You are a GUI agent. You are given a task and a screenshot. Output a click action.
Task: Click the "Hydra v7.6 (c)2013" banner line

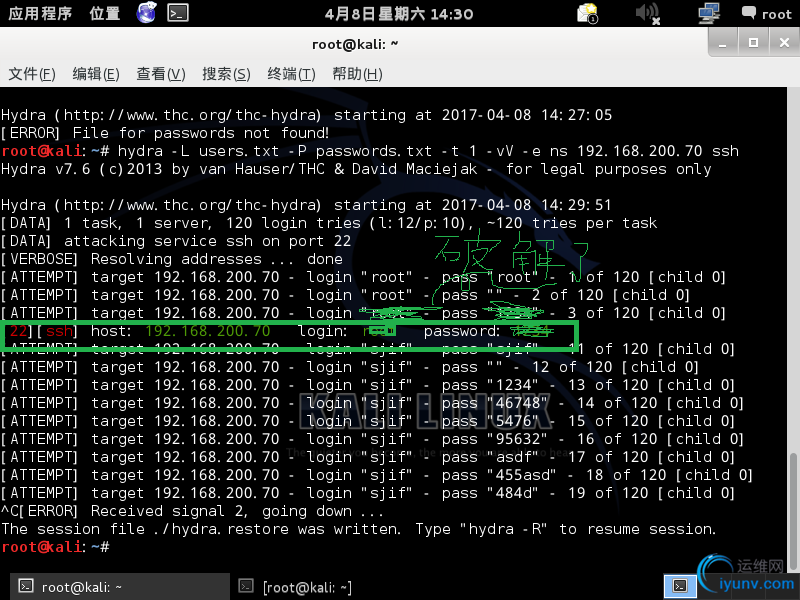point(356,169)
